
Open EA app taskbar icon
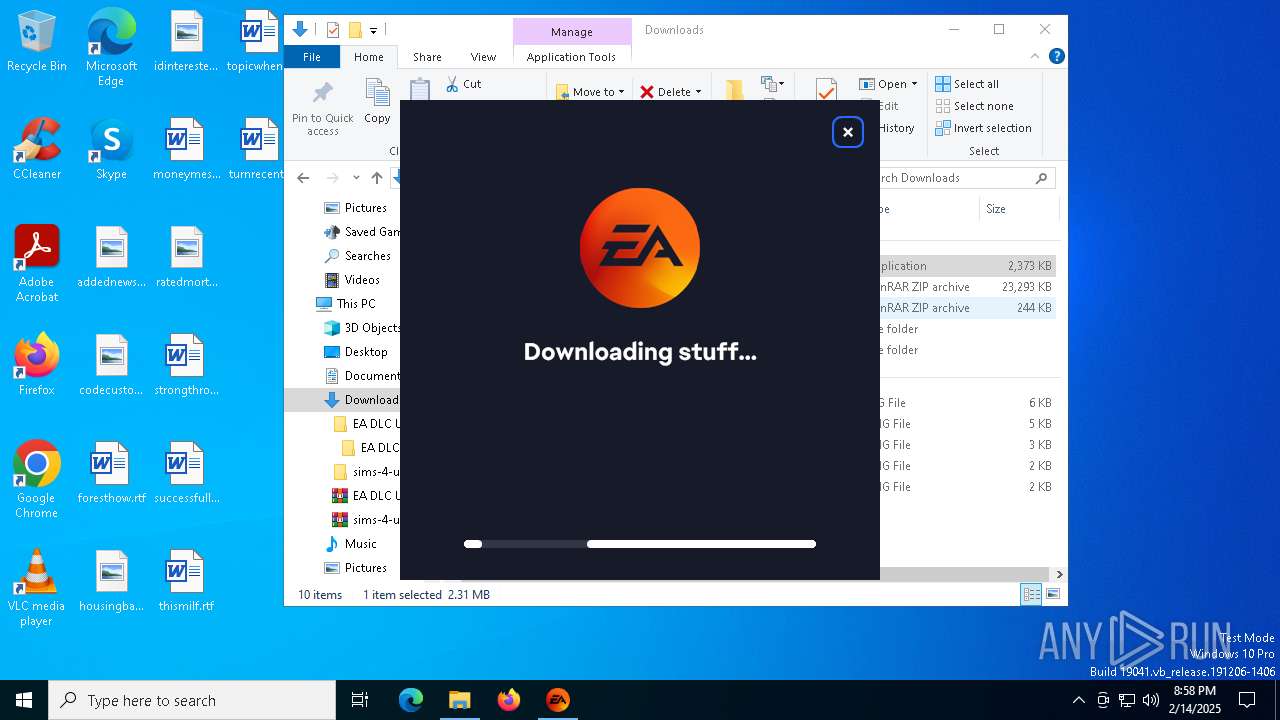click(x=558, y=700)
